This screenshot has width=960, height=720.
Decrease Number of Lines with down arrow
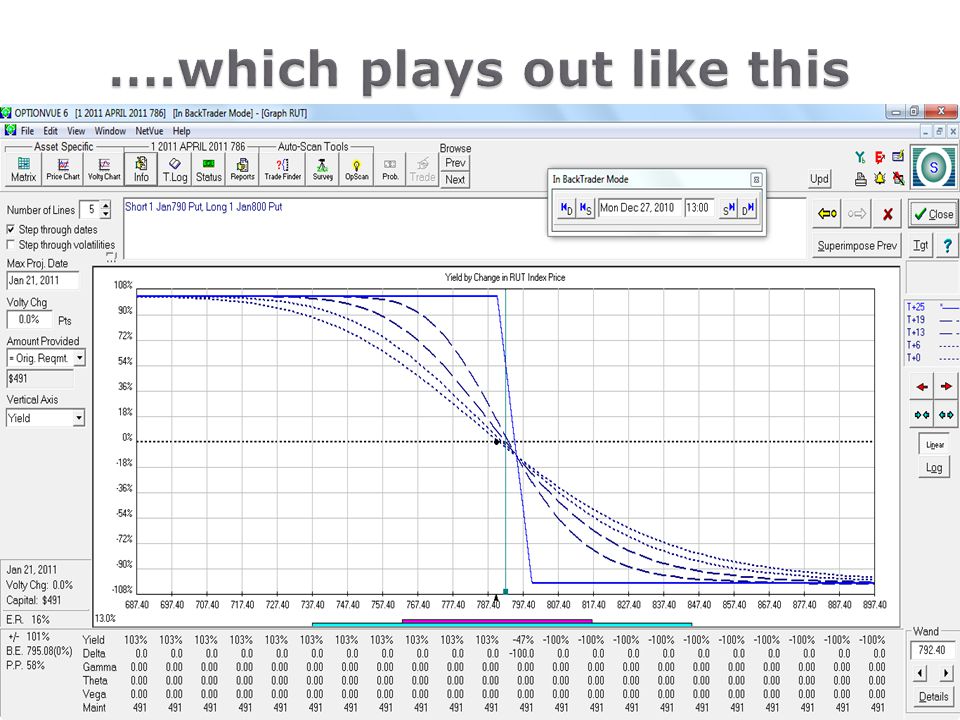click(x=106, y=214)
